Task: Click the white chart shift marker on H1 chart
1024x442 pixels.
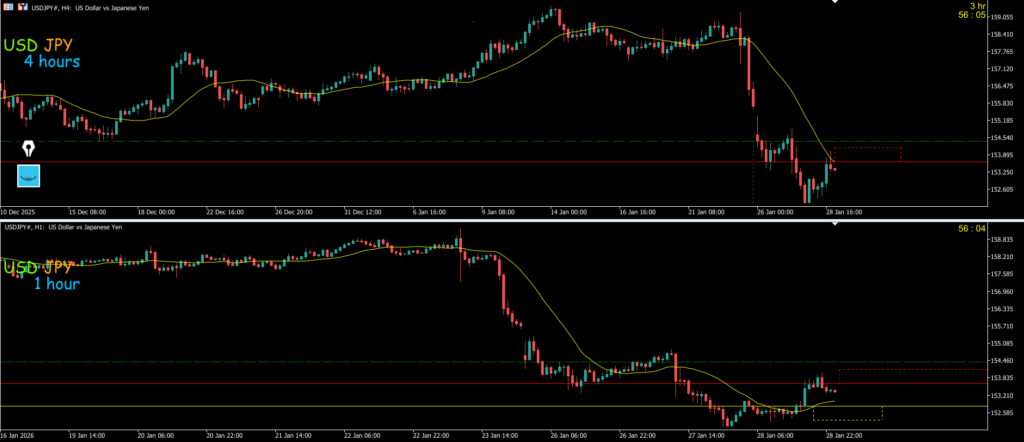Action: tap(835, 223)
